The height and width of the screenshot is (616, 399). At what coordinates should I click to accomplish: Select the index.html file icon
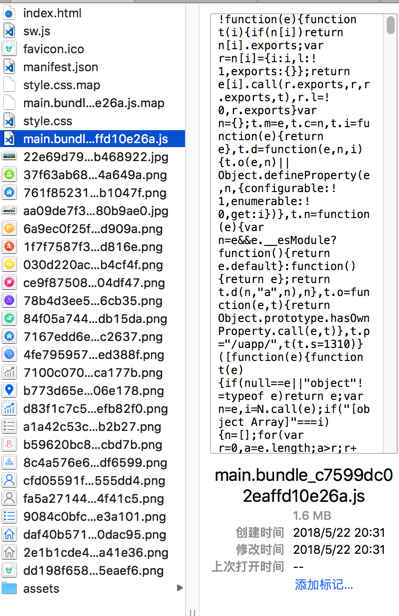pyautogui.click(x=9, y=13)
